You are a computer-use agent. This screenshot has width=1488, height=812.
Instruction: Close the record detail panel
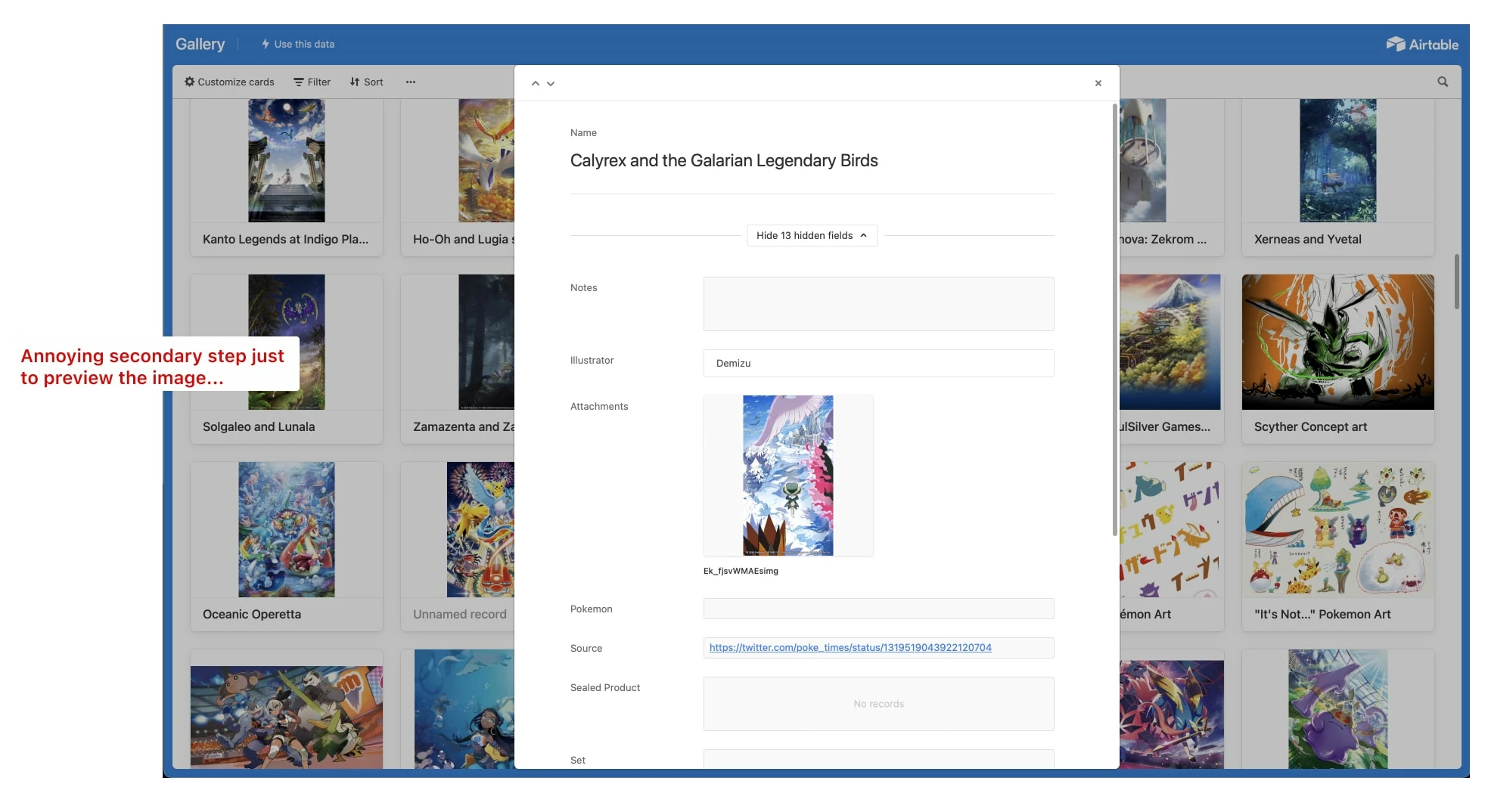[1098, 83]
